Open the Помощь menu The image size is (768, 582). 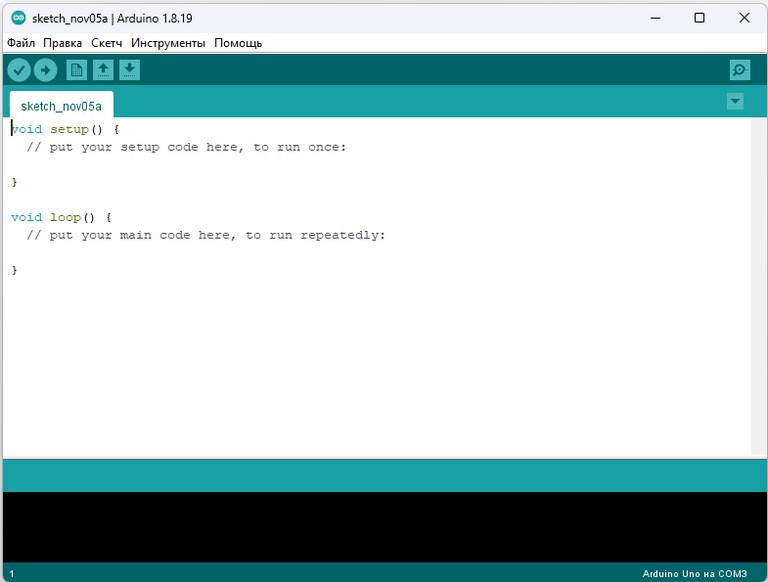(x=238, y=43)
